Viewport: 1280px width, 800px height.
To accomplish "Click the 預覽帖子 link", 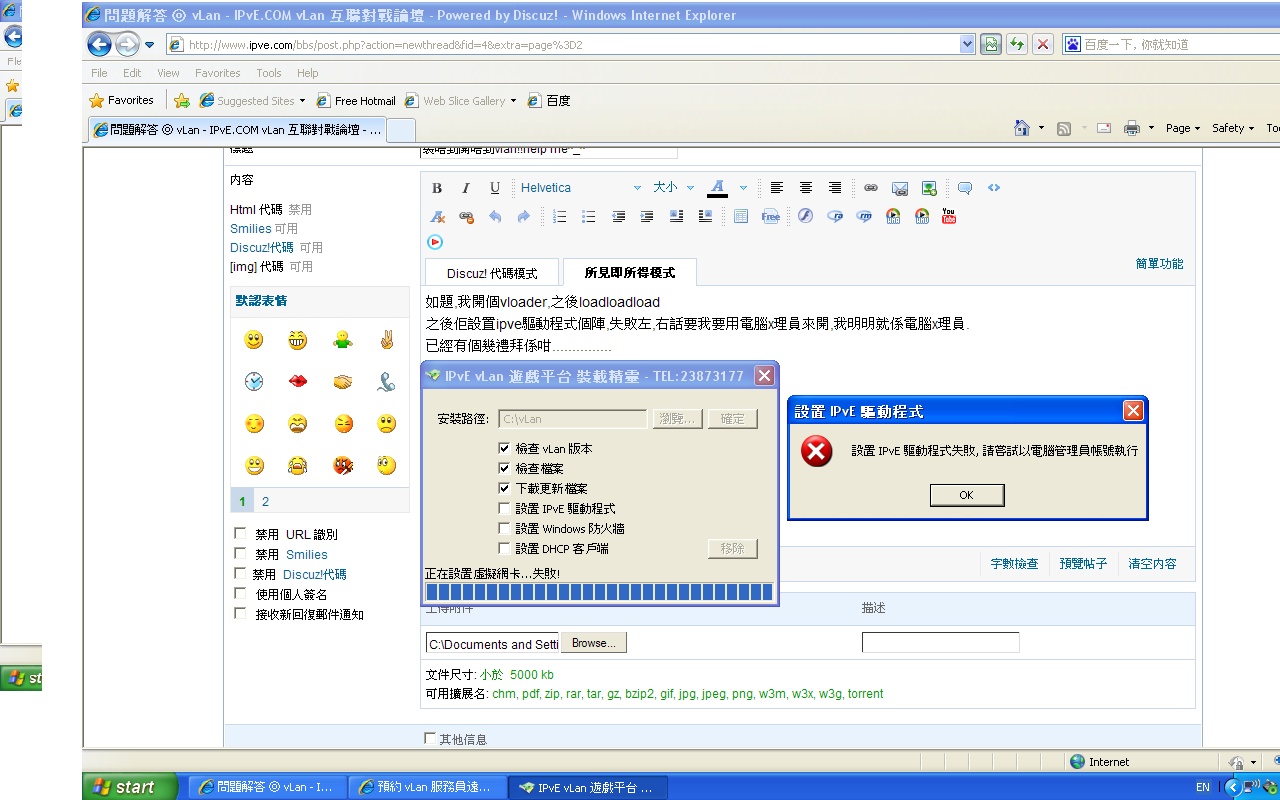I will tap(1083, 564).
